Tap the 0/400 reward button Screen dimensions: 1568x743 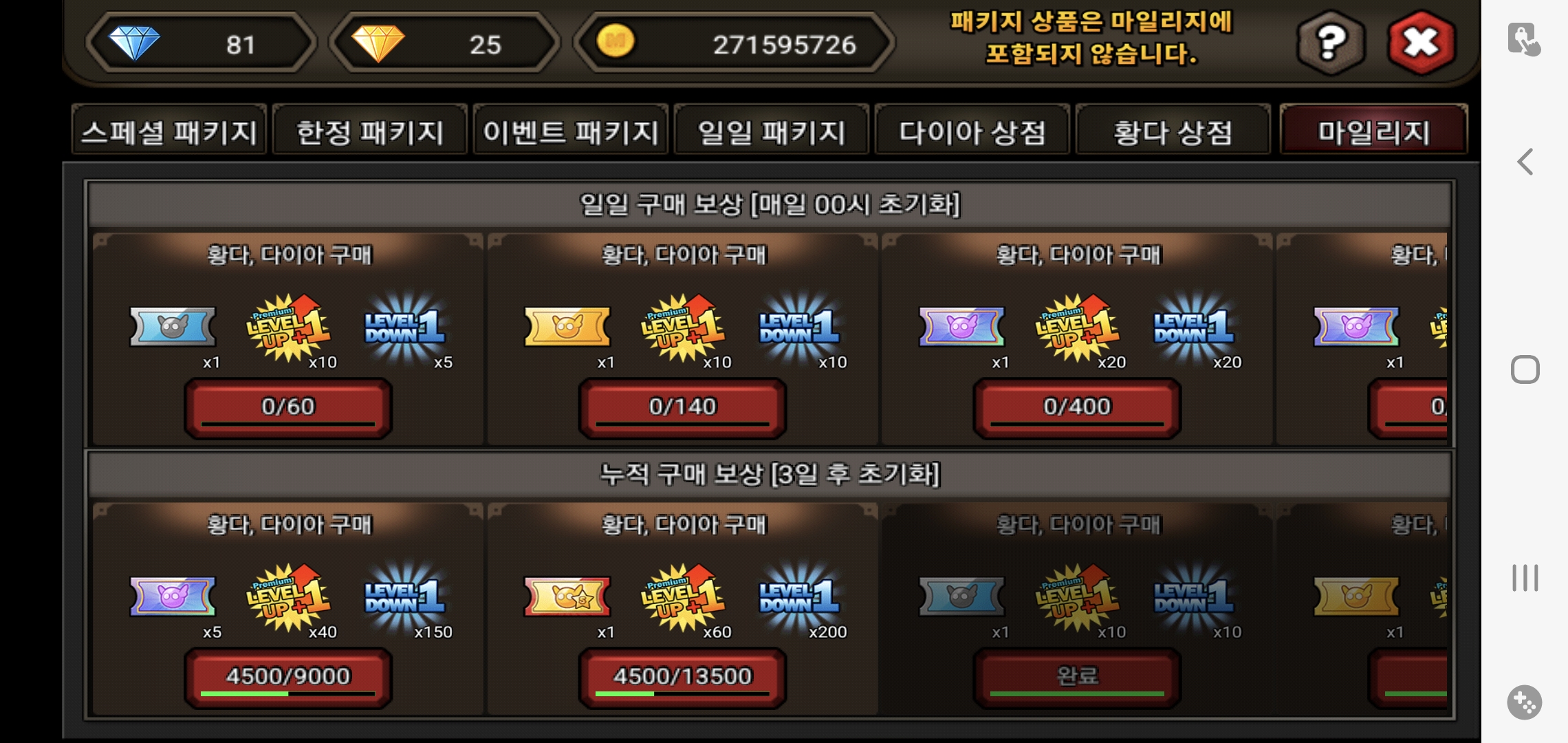pyautogui.click(x=1077, y=407)
